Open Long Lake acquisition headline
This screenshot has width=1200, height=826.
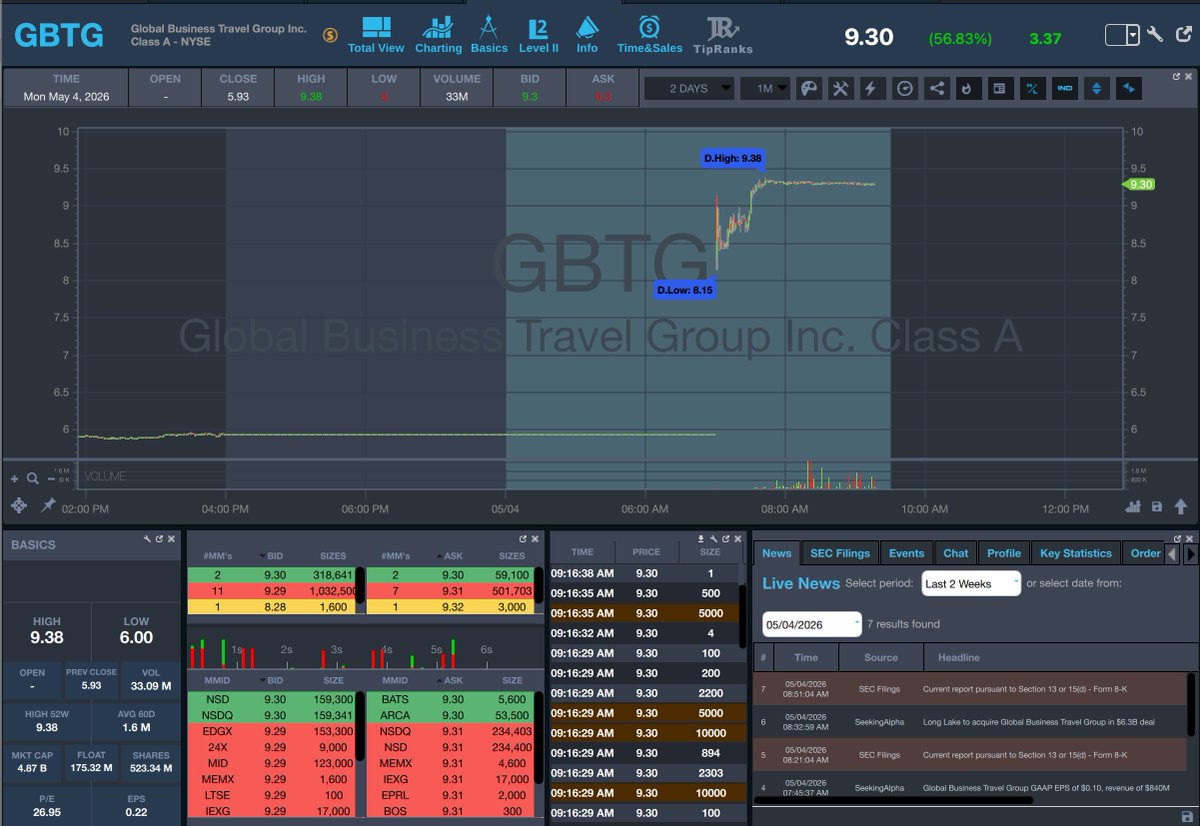click(1039, 721)
